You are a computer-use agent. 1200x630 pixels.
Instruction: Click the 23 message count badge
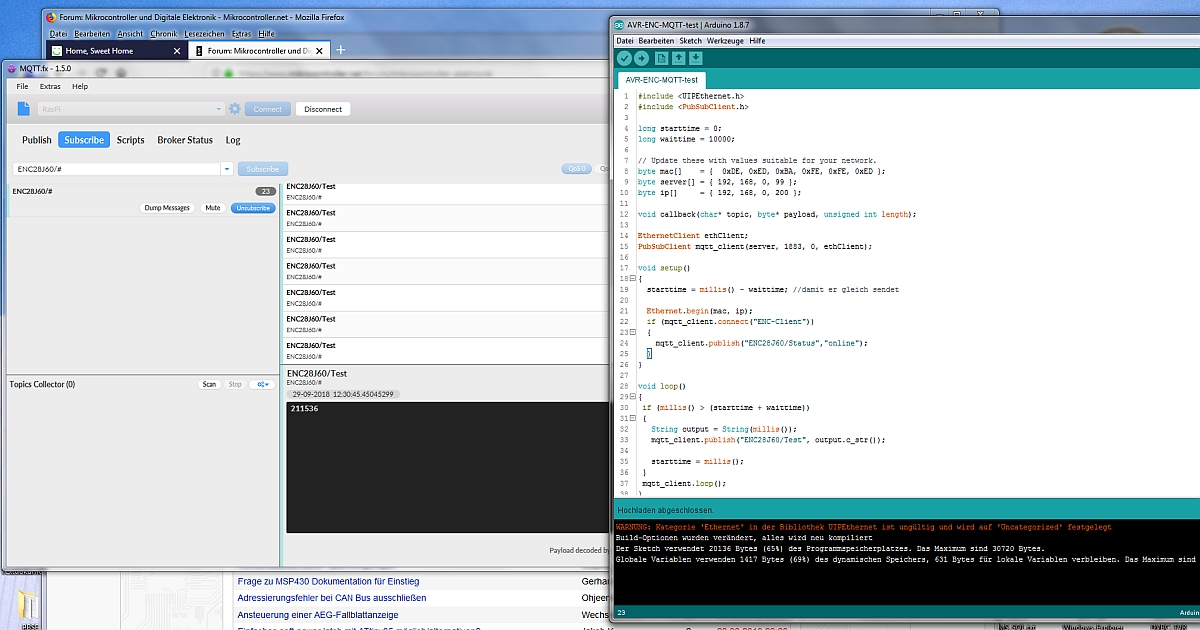click(265, 191)
